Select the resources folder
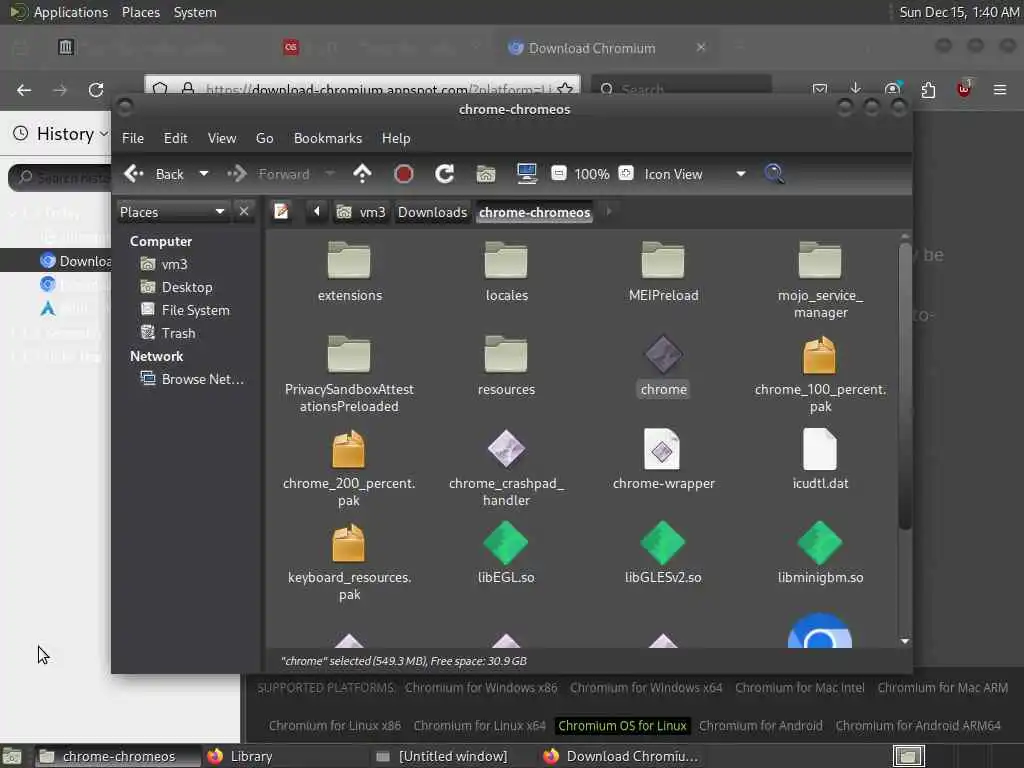This screenshot has height=768, width=1024. pyautogui.click(x=506, y=366)
